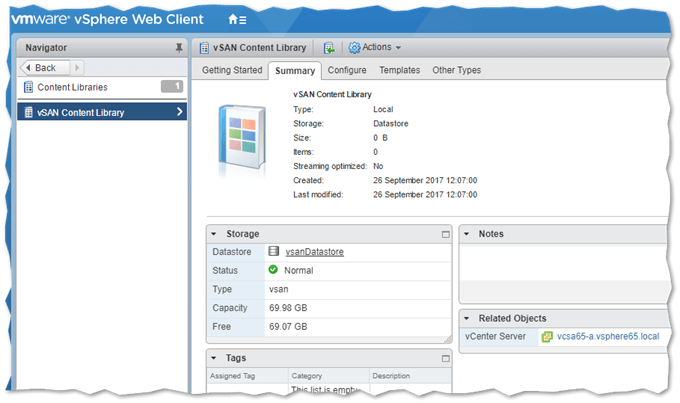Click the large content library thumbnail image
Viewport: 680px width, 403px height.
click(x=242, y=139)
